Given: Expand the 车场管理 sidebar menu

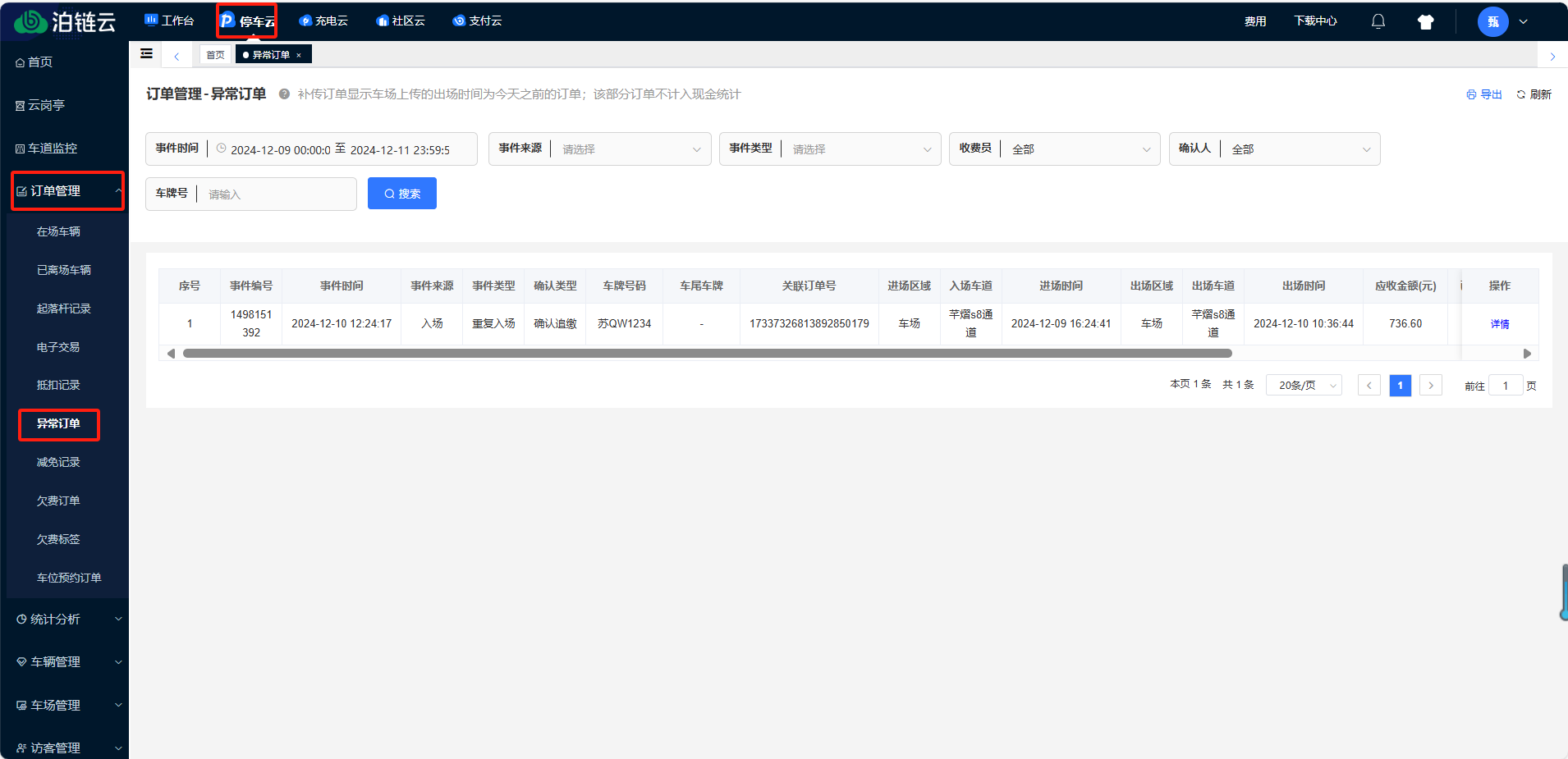Looking at the screenshot, I should coord(67,705).
